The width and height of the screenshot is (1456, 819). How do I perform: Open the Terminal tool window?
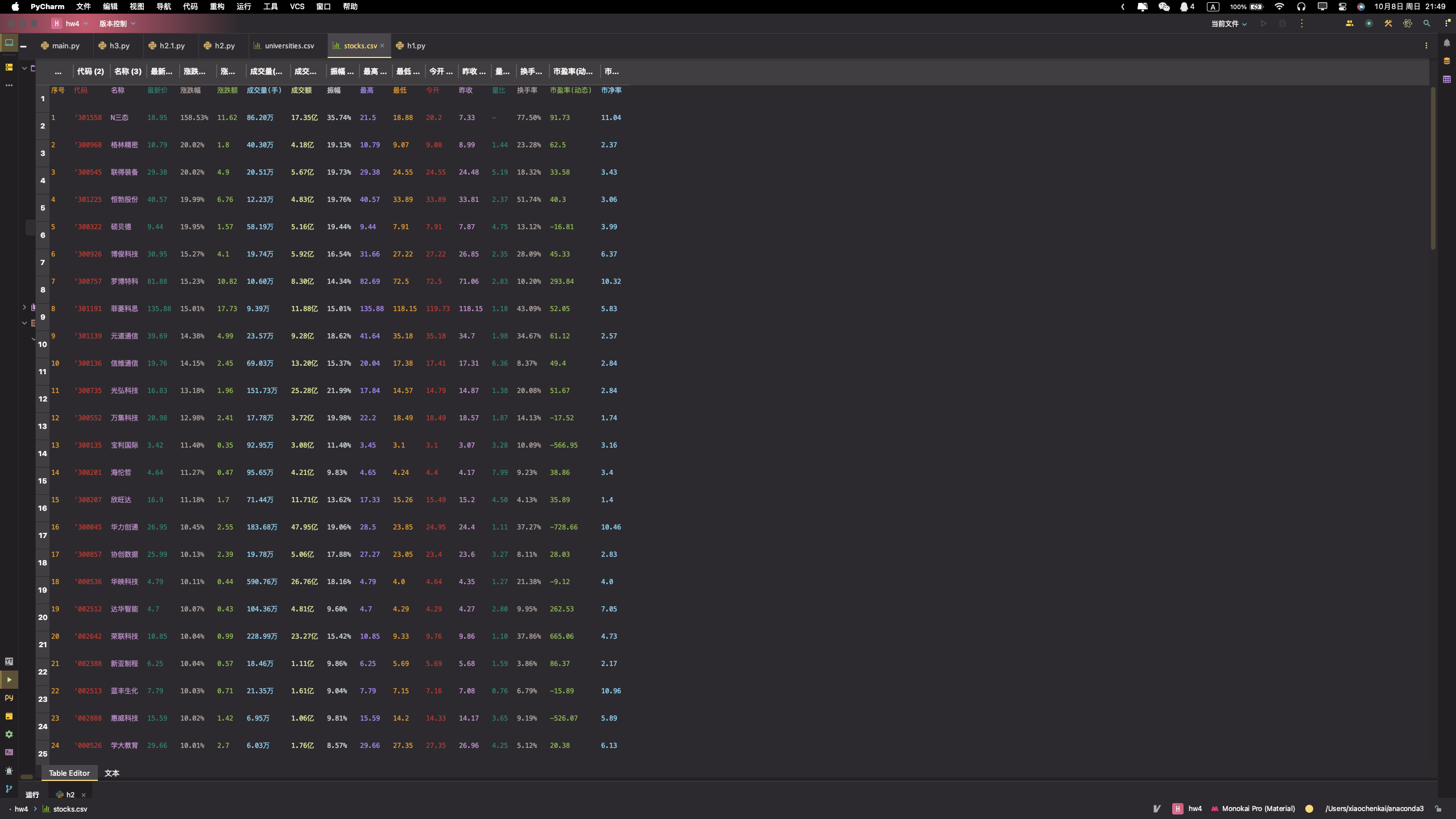tap(9, 752)
